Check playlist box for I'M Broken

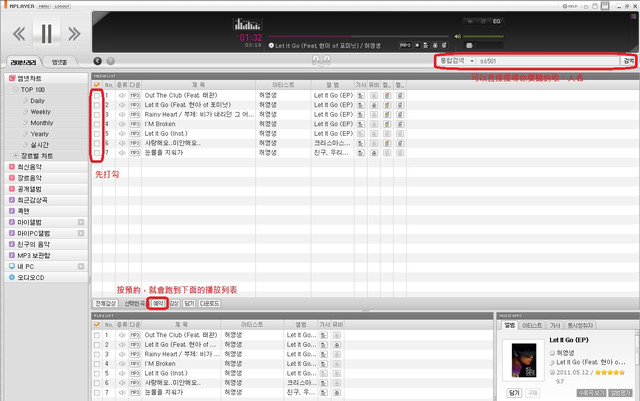(97, 364)
